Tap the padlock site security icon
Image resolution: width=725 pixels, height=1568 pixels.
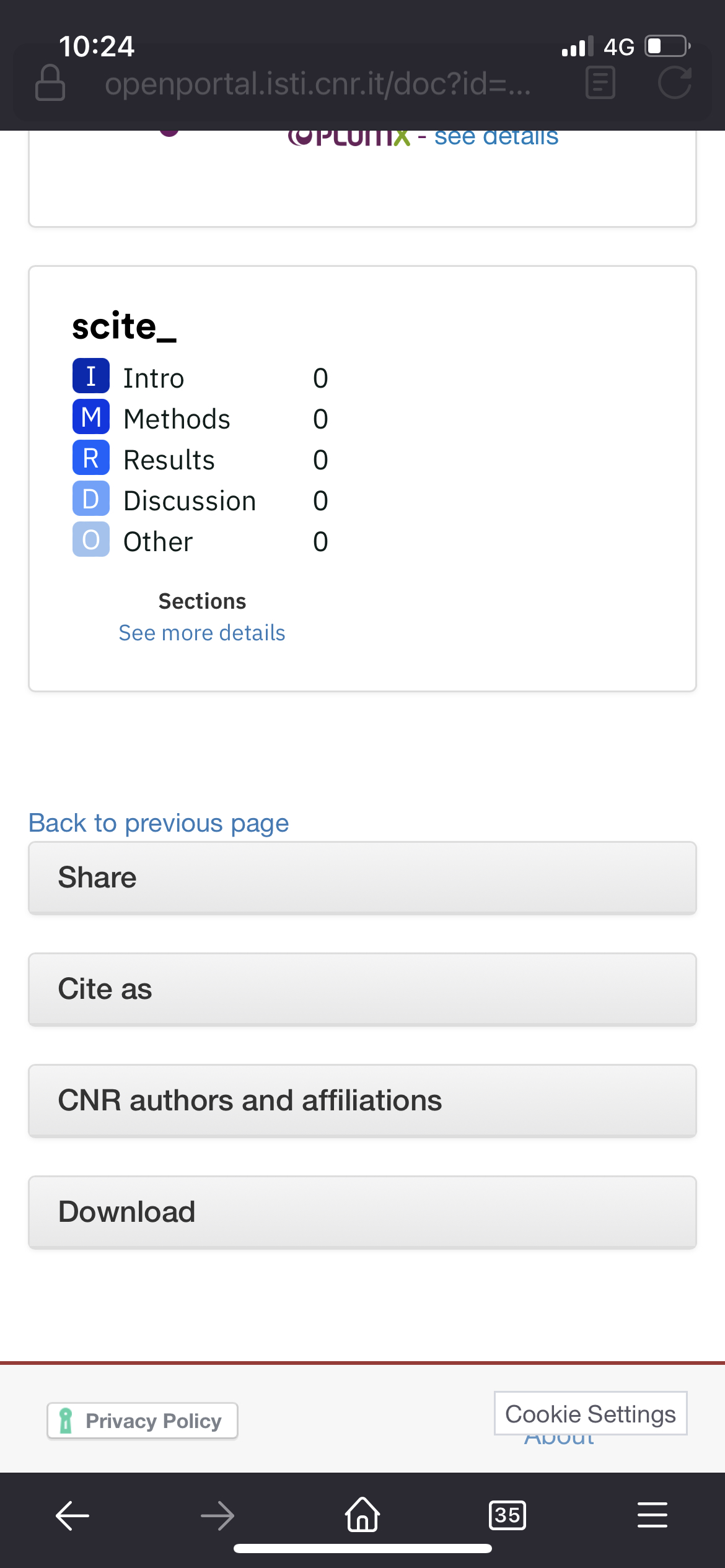coord(50,83)
